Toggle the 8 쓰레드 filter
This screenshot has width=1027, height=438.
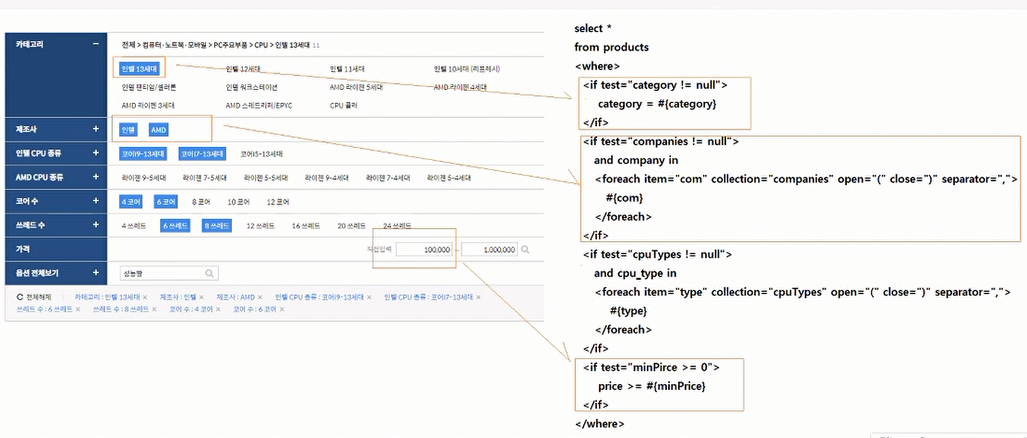point(216,225)
